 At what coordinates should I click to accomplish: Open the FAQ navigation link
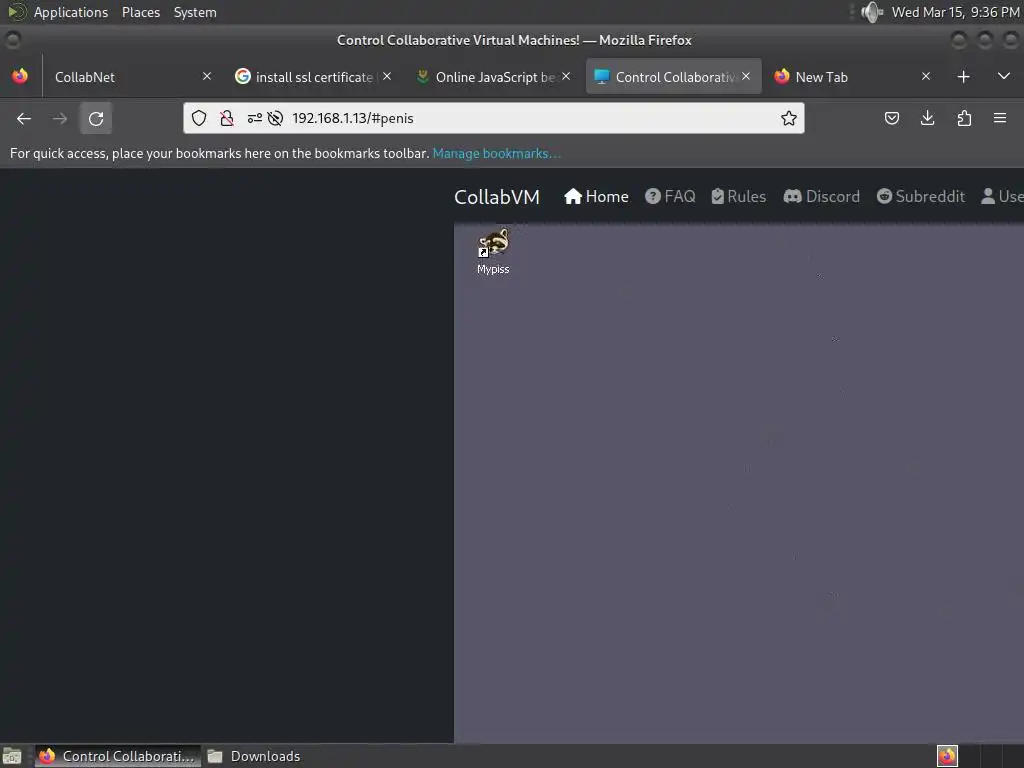(670, 197)
